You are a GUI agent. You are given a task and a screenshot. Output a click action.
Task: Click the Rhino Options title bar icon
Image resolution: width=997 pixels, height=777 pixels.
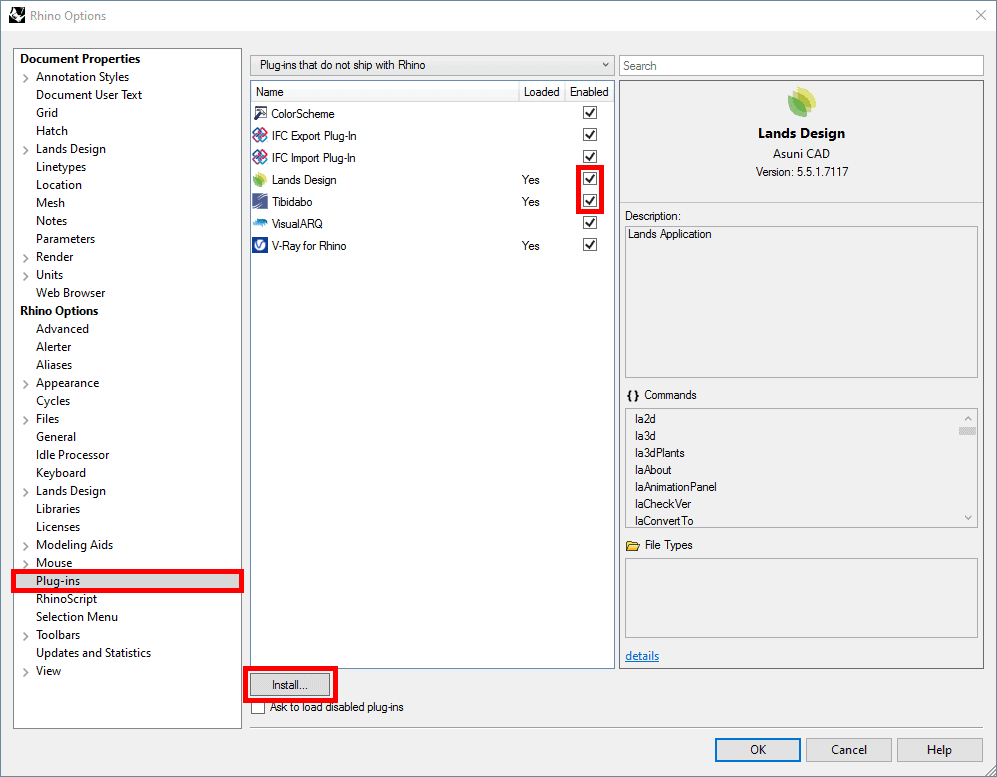click(x=17, y=15)
